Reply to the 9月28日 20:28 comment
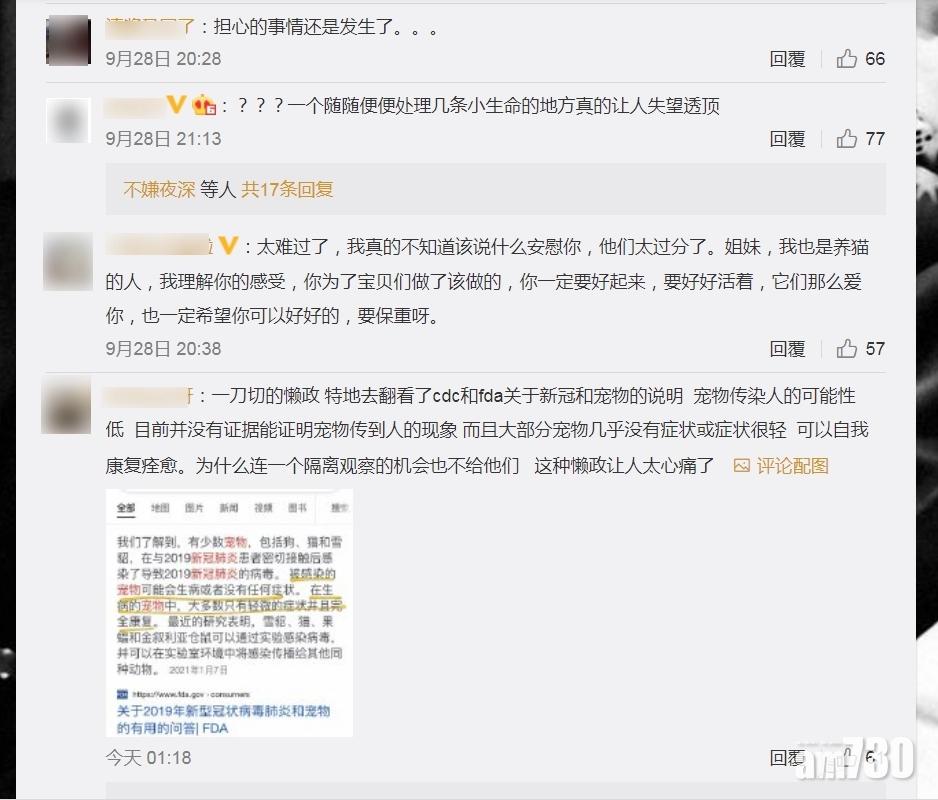This screenshot has width=938, height=800. 787,59
